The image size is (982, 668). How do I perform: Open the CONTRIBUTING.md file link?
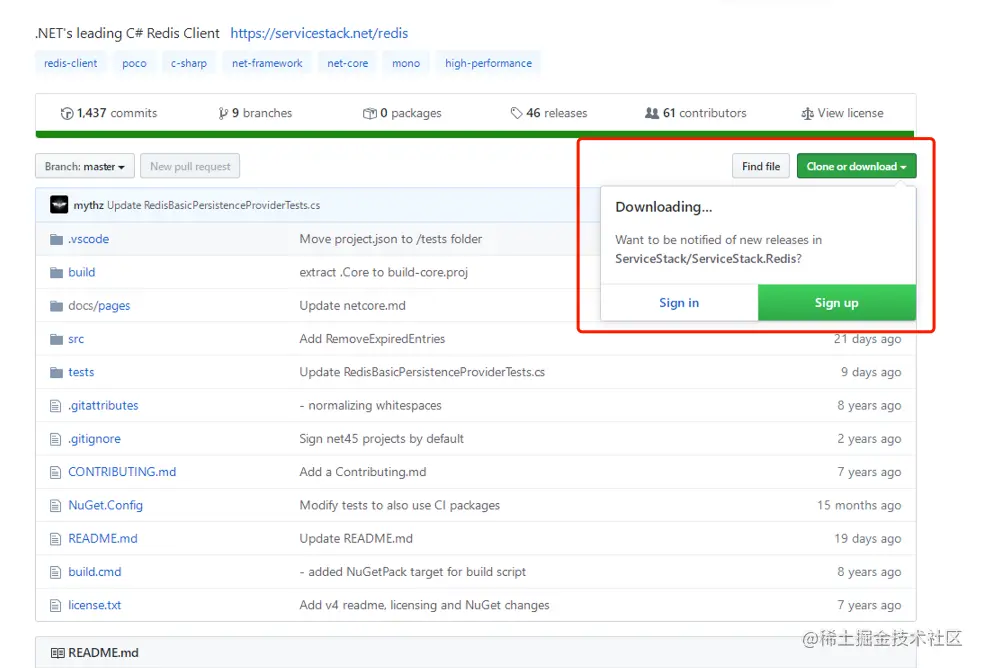coord(122,472)
